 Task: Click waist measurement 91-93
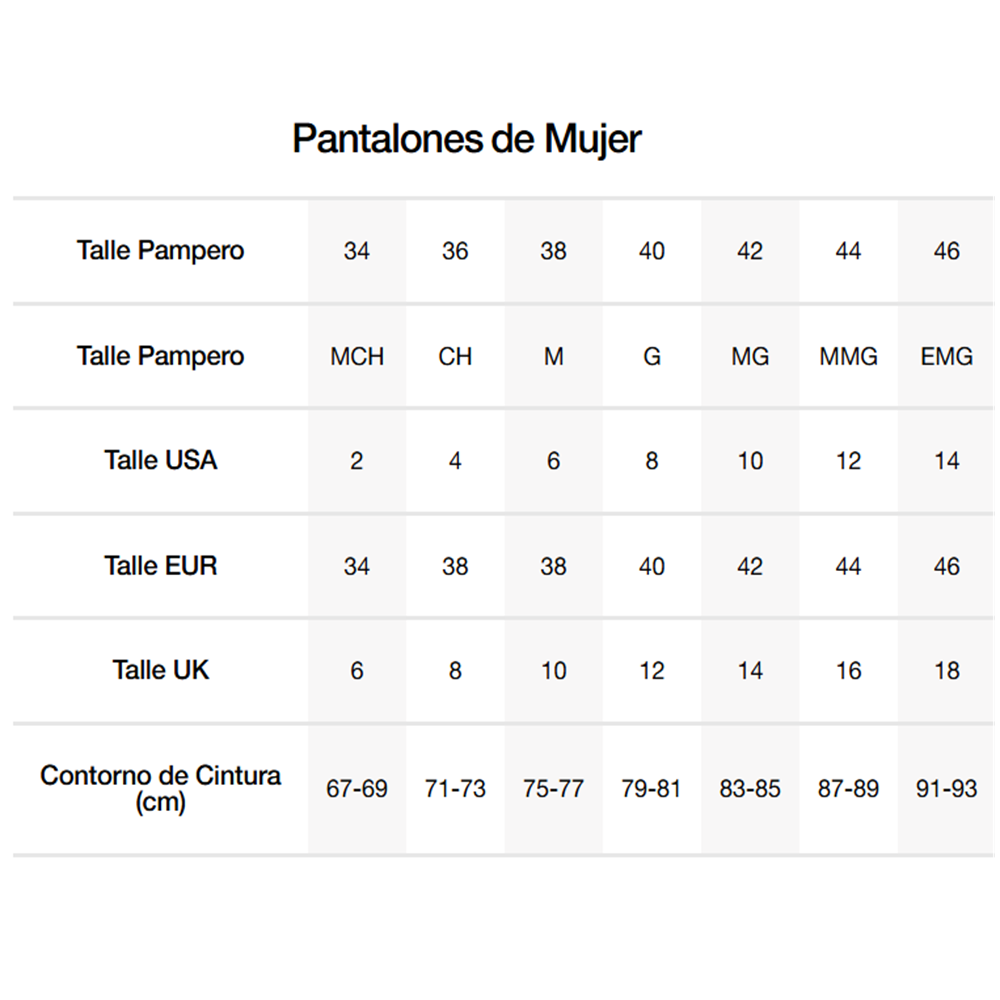point(946,789)
